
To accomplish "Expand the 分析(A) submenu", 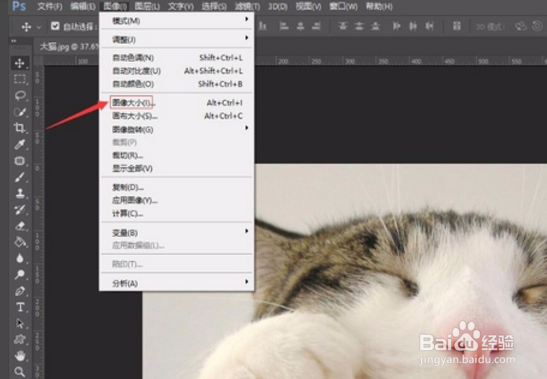I will (x=177, y=283).
